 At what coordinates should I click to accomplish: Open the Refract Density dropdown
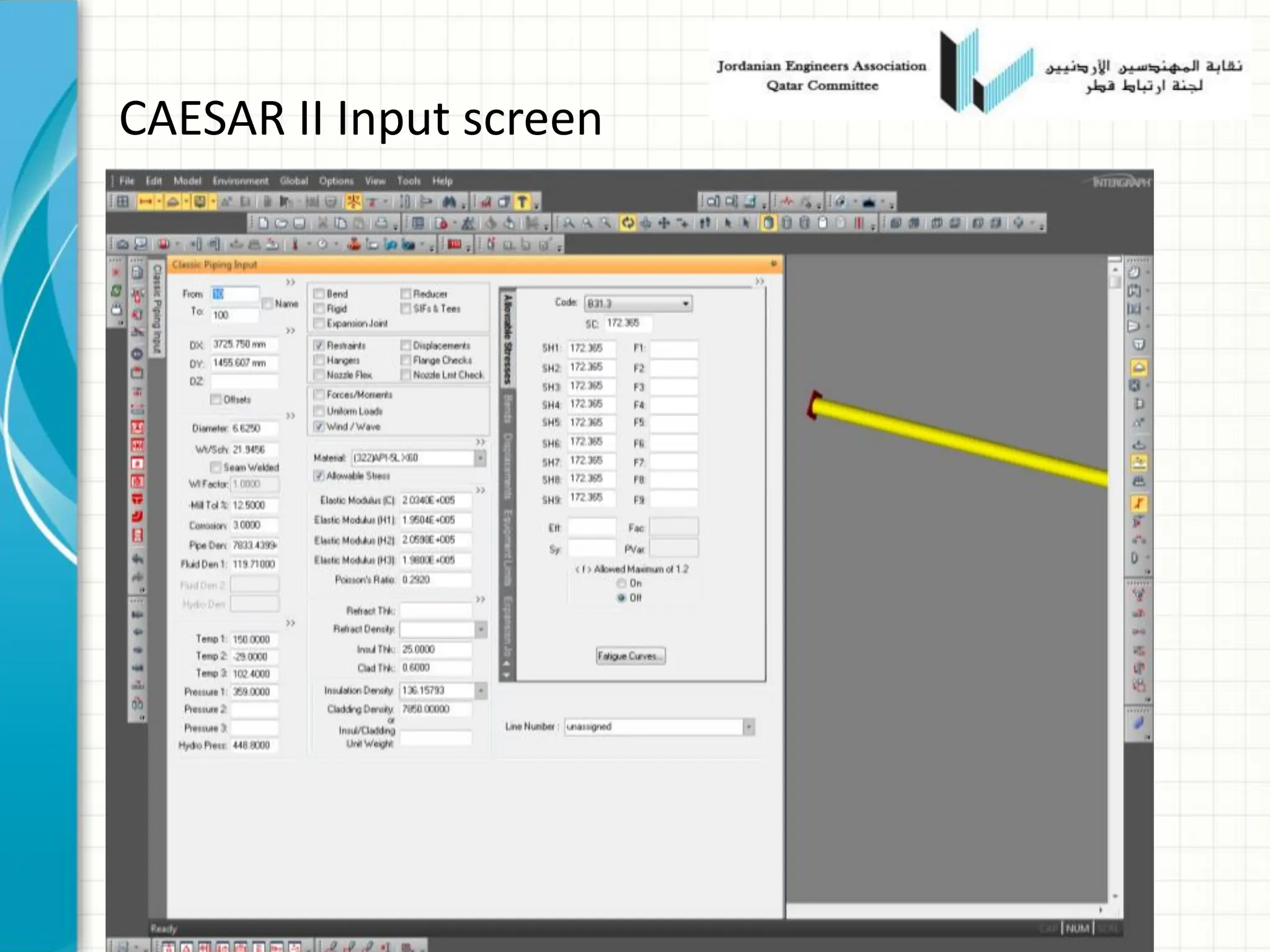click(x=481, y=630)
